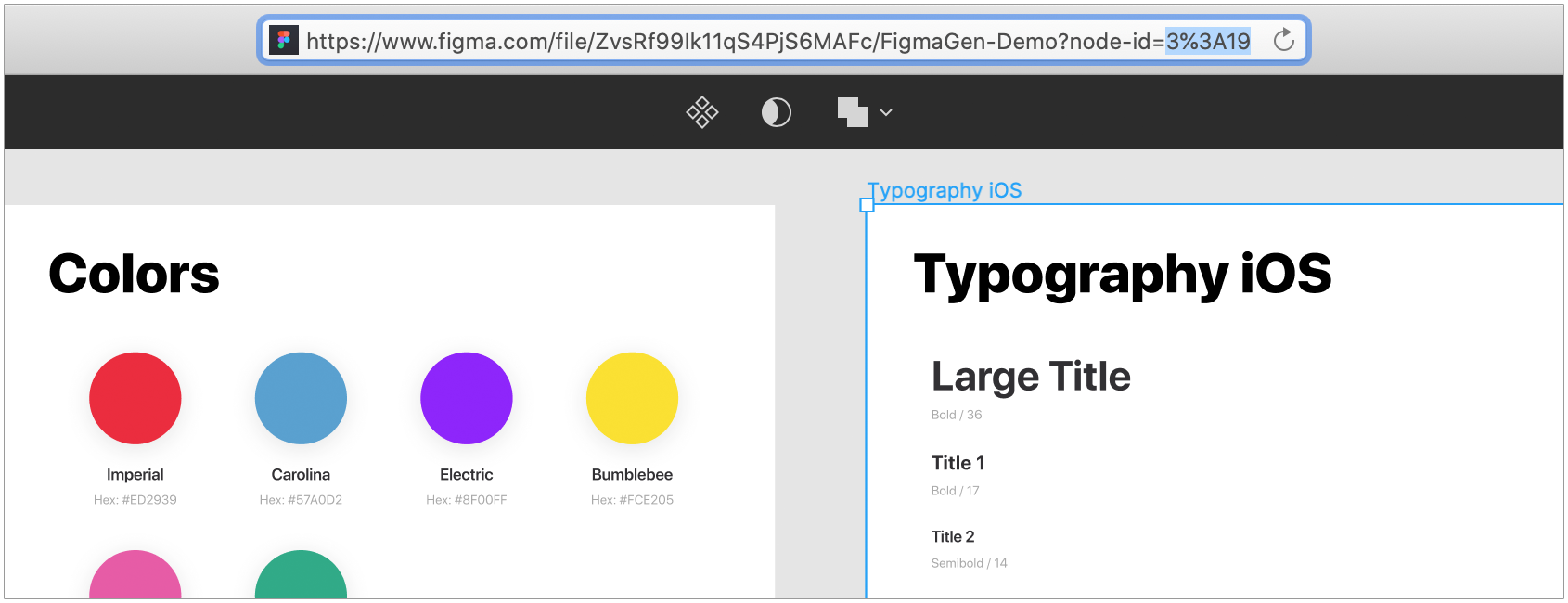Select the Title 2 text sample

click(953, 536)
